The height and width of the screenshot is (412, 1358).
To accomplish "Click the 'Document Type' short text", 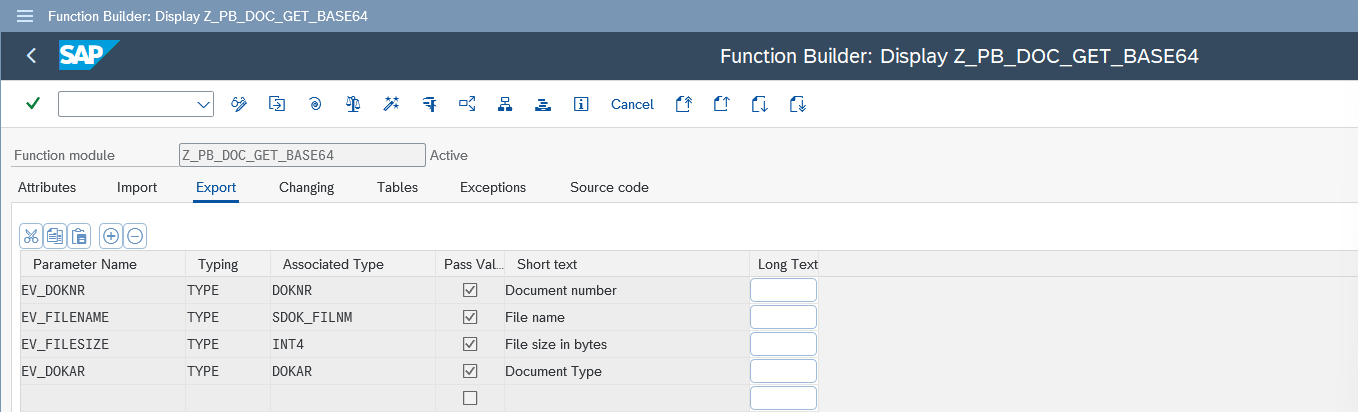I will 553,371.
